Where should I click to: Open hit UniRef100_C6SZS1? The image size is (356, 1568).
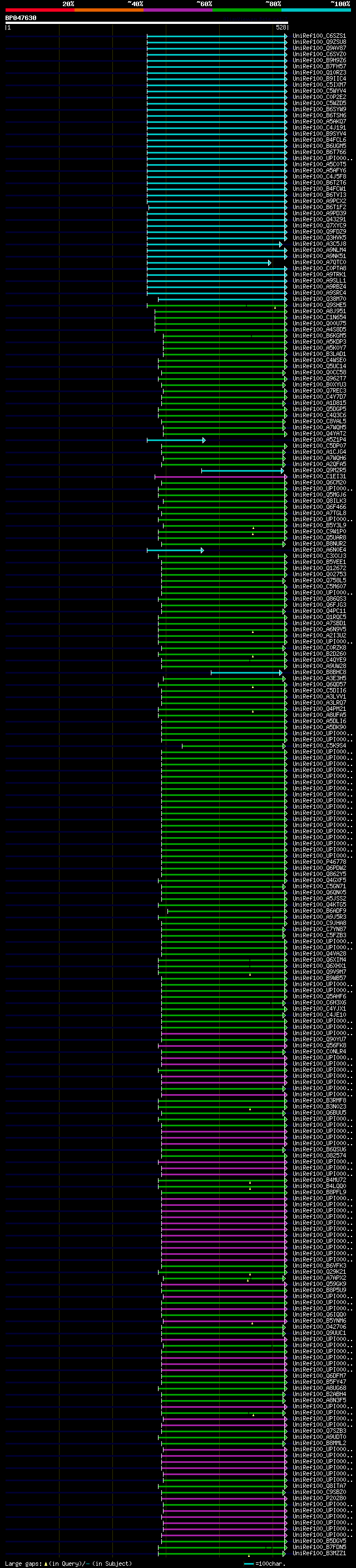pos(319,36)
